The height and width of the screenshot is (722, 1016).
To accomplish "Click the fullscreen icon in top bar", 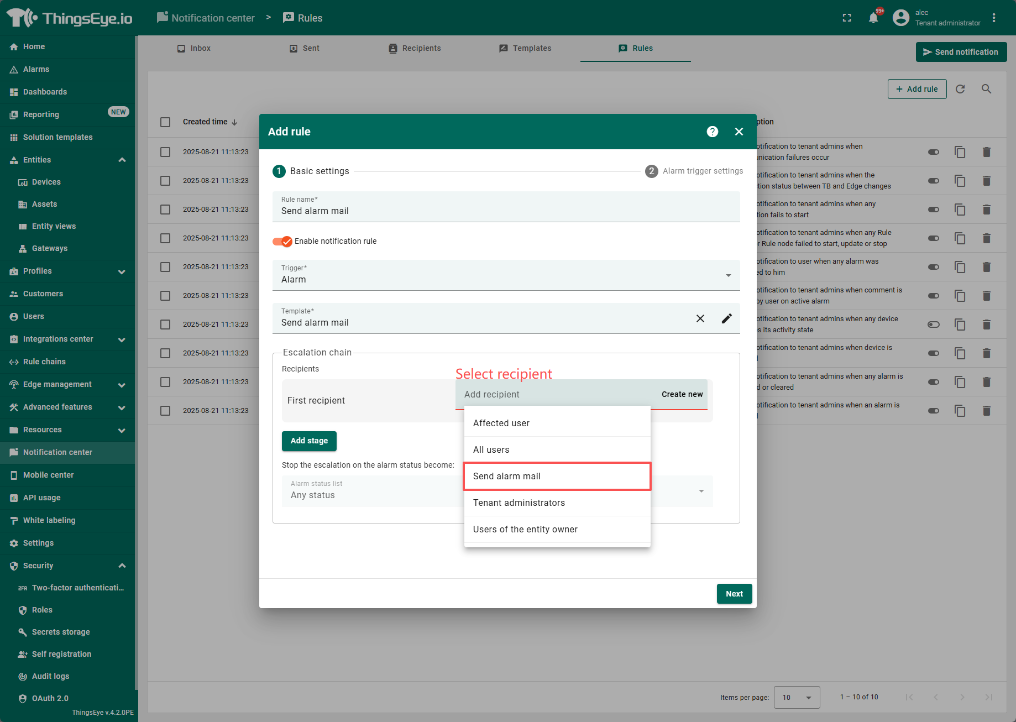I will coord(847,18).
